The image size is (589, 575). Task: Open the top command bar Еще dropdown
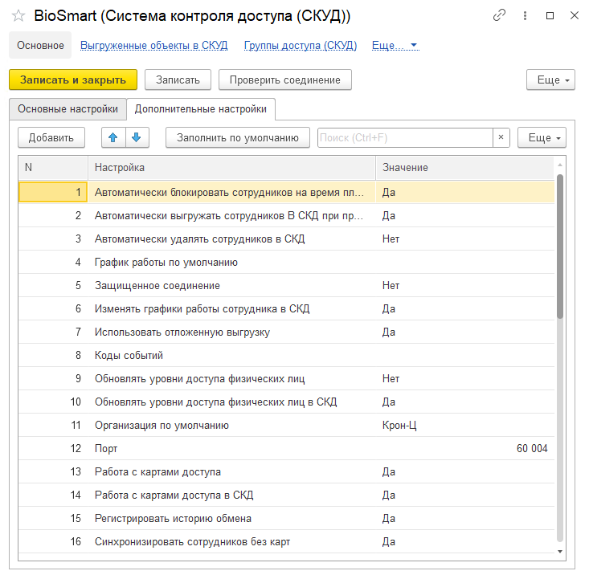click(x=550, y=80)
